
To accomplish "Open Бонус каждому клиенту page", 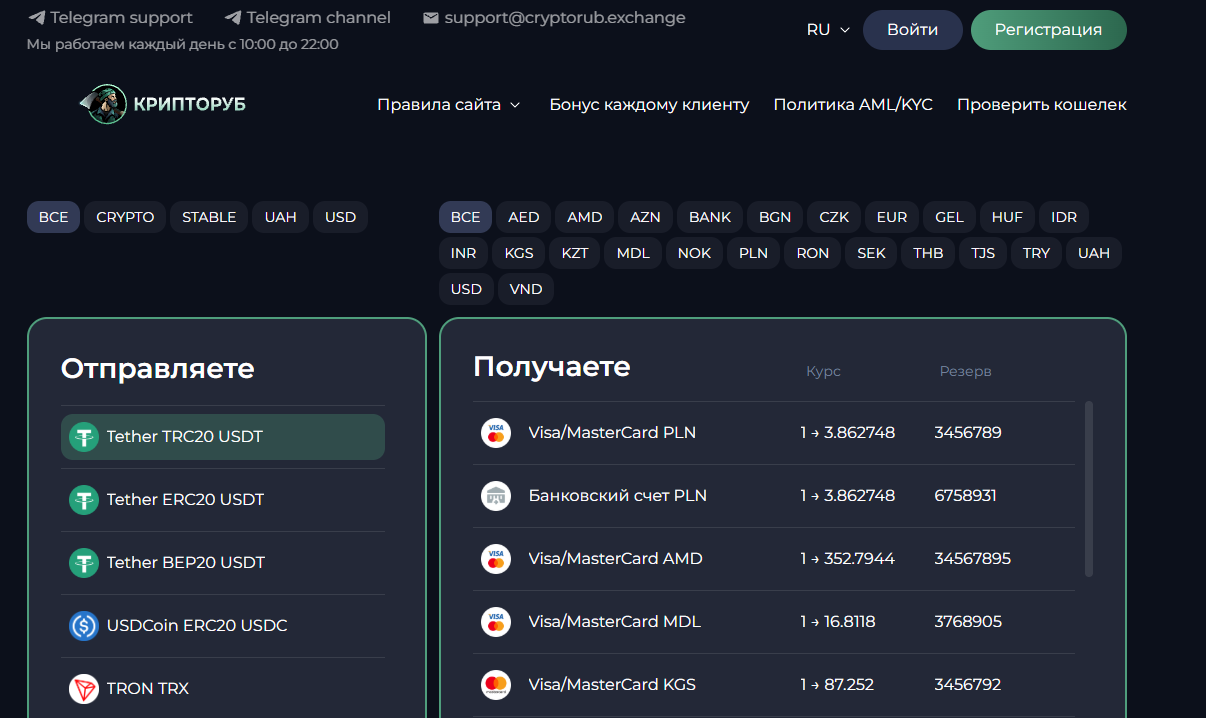I will click(x=649, y=104).
